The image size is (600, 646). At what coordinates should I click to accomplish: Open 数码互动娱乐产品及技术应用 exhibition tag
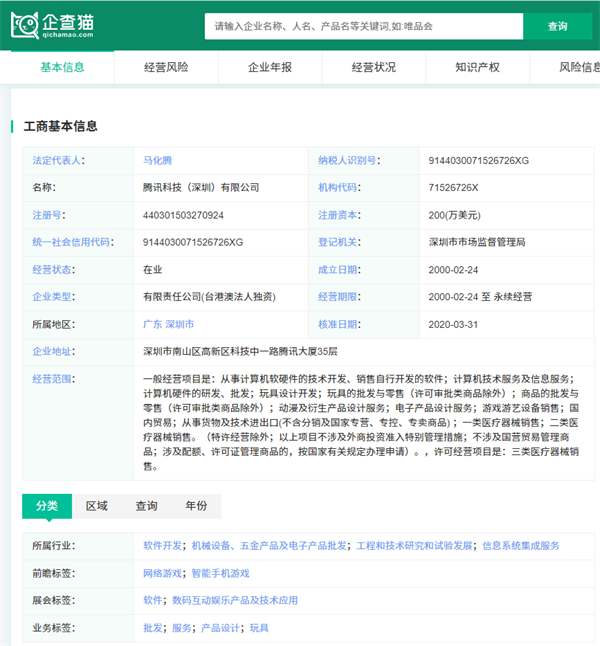(235, 600)
